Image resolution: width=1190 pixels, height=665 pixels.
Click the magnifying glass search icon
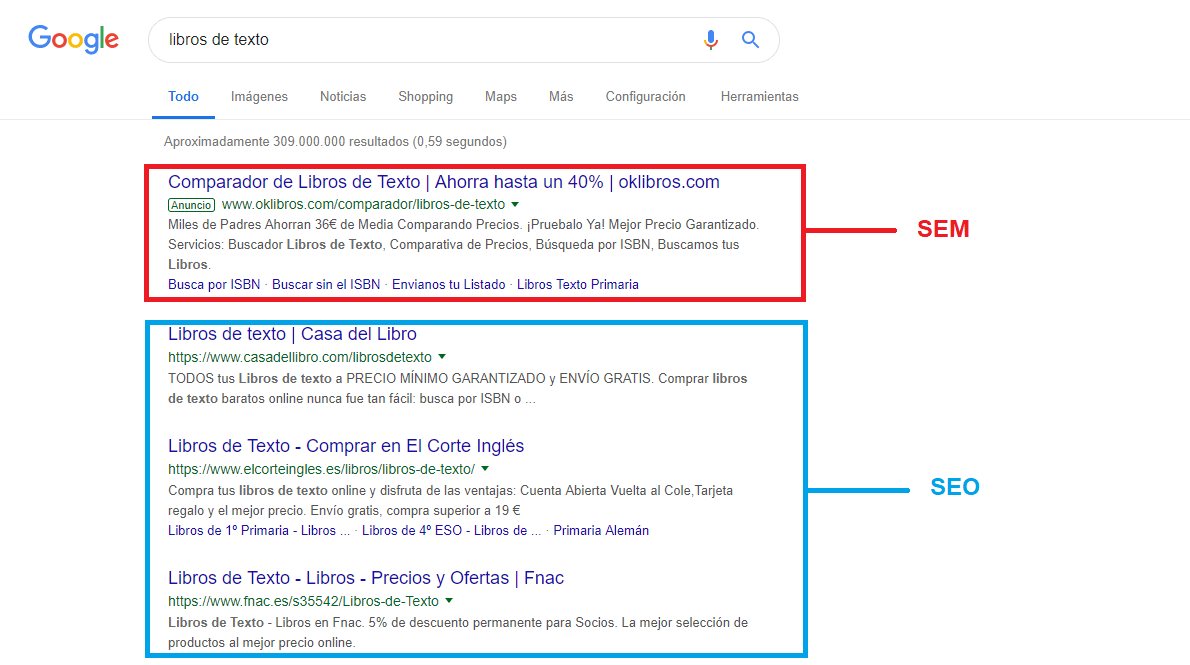tap(750, 39)
